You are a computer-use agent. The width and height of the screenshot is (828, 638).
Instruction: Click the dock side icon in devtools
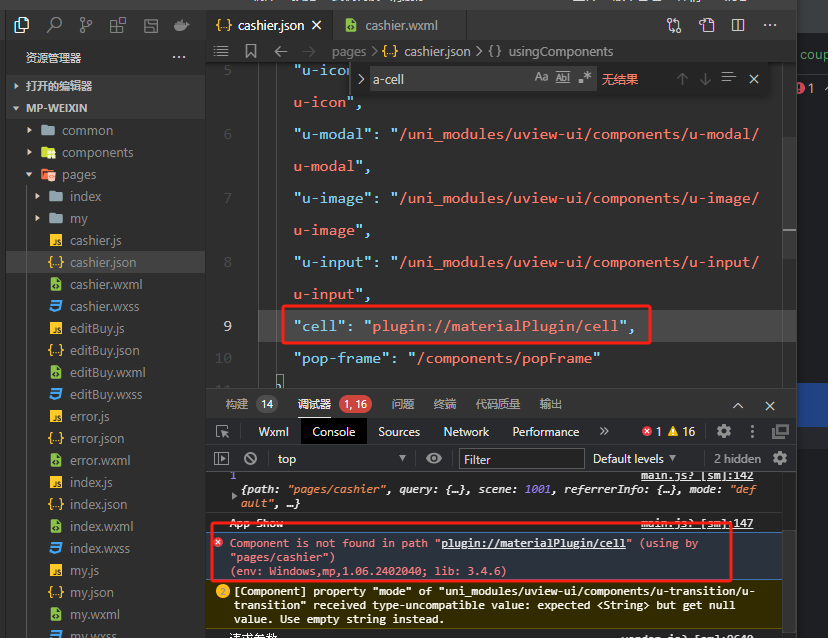coord(780,431)
